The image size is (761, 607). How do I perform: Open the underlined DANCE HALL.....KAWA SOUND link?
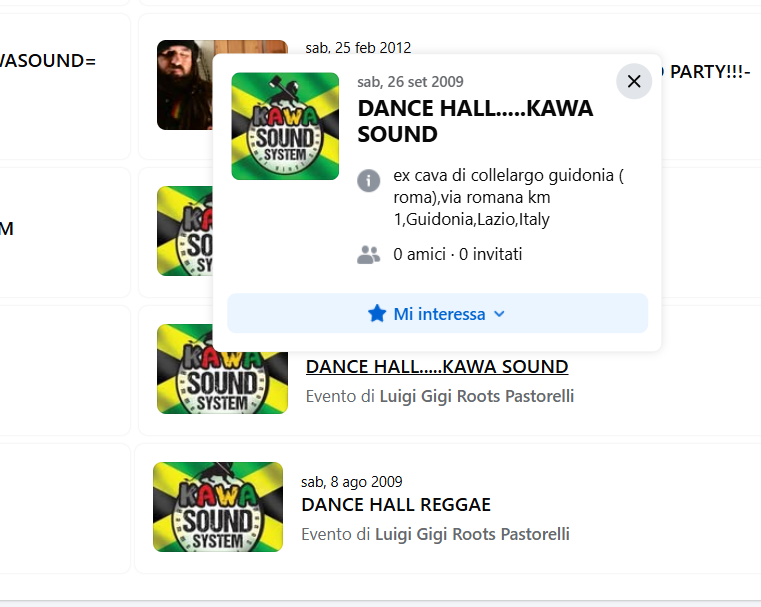coord(437,367)
